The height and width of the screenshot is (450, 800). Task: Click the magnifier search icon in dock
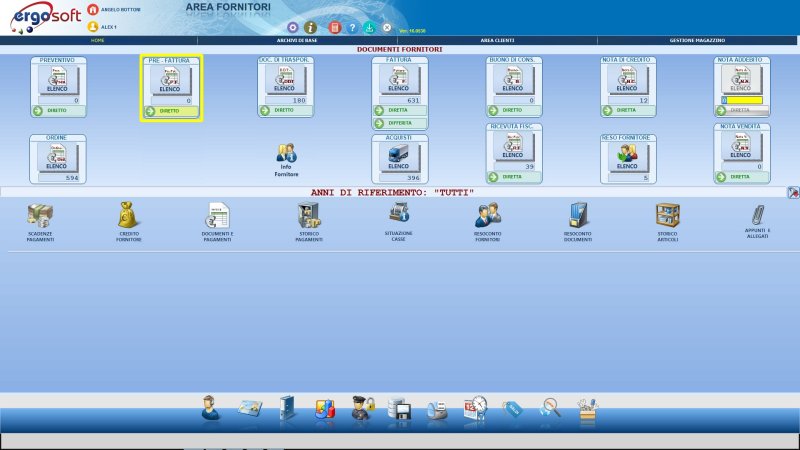[x=550, y=408]
